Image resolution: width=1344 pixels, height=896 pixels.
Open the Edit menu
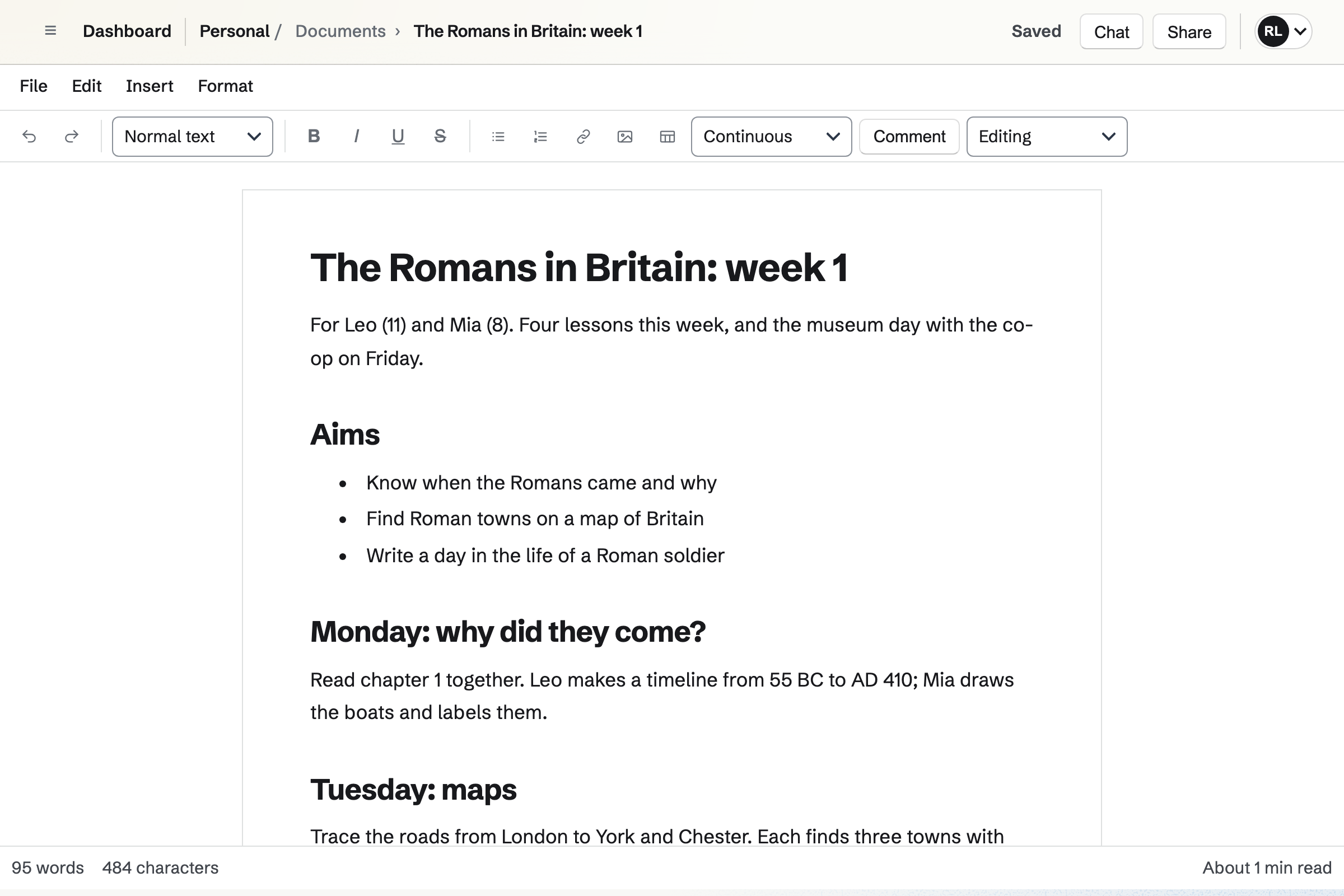(86, 86)
